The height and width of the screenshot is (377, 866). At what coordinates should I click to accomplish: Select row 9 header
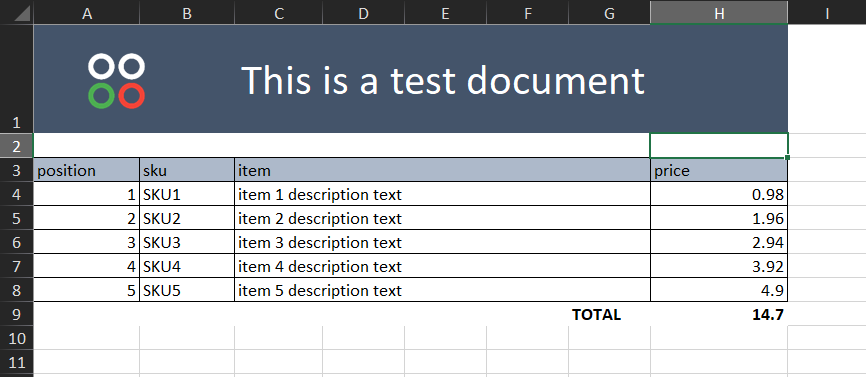point(17,314)
